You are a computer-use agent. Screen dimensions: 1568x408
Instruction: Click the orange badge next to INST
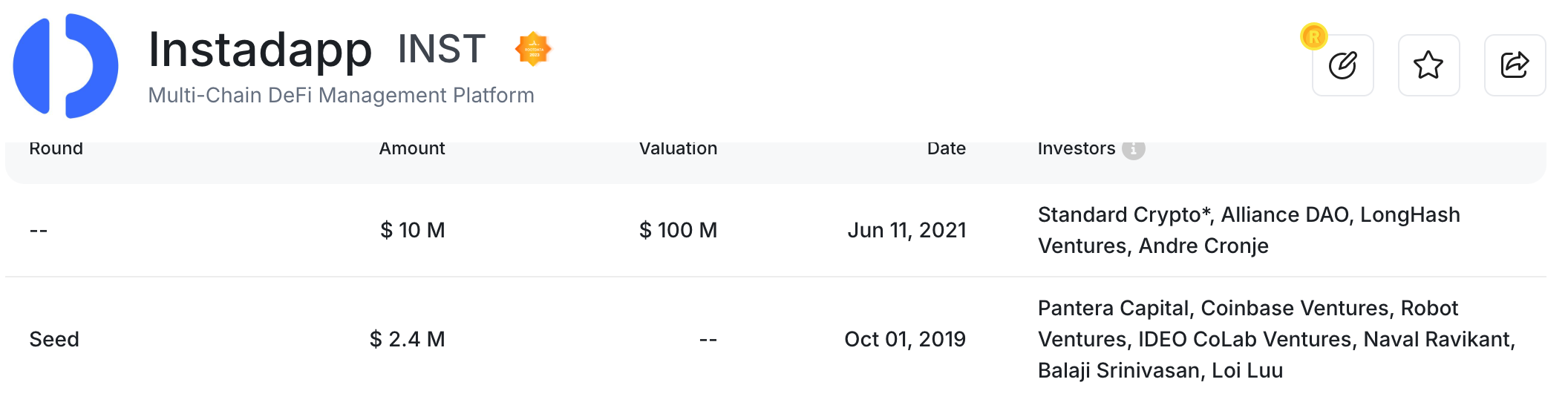pos(533,49)
